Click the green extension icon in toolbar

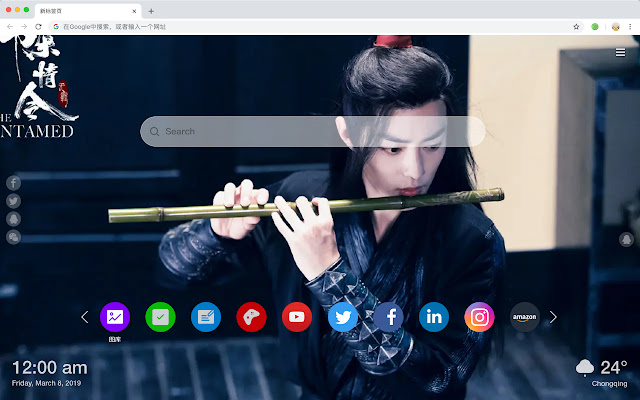coord(595,27)
